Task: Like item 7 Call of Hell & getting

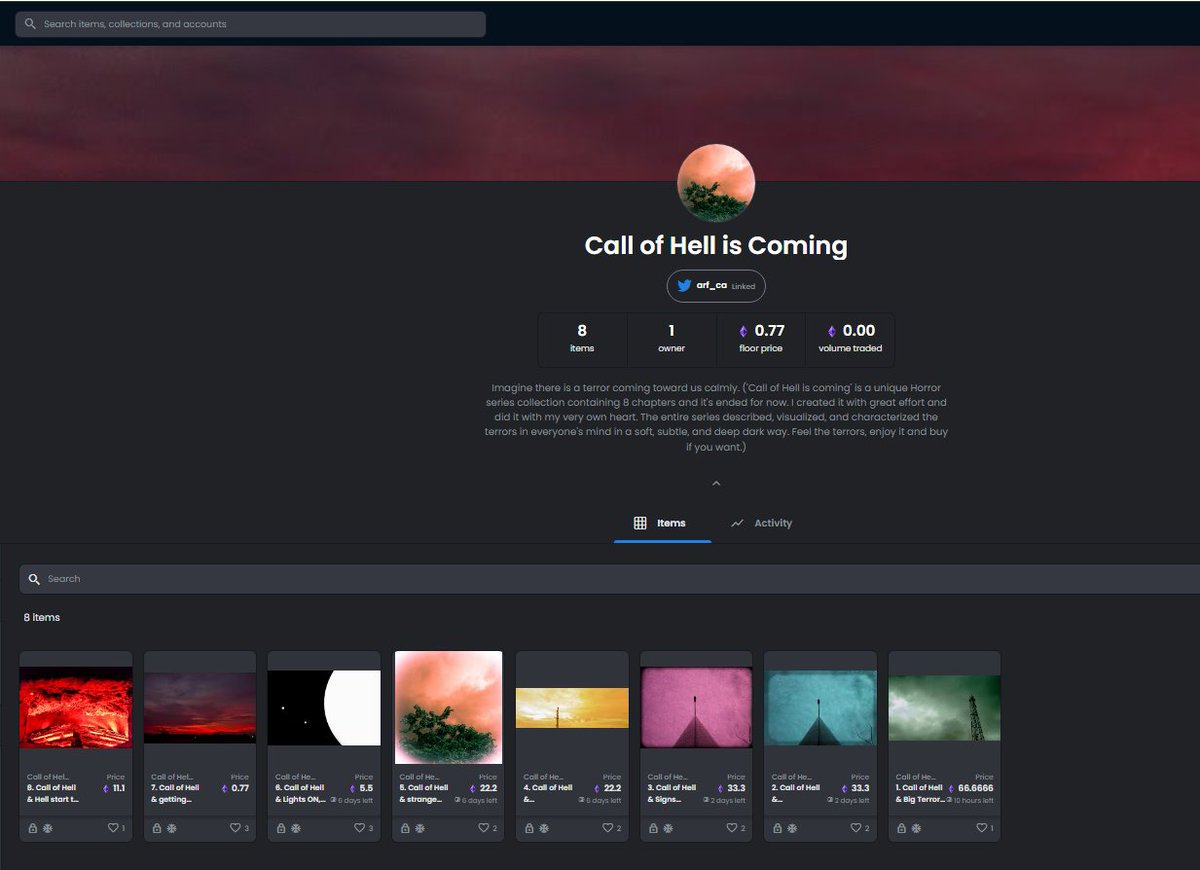Action: pyautogui.click(x=236, y=828)
